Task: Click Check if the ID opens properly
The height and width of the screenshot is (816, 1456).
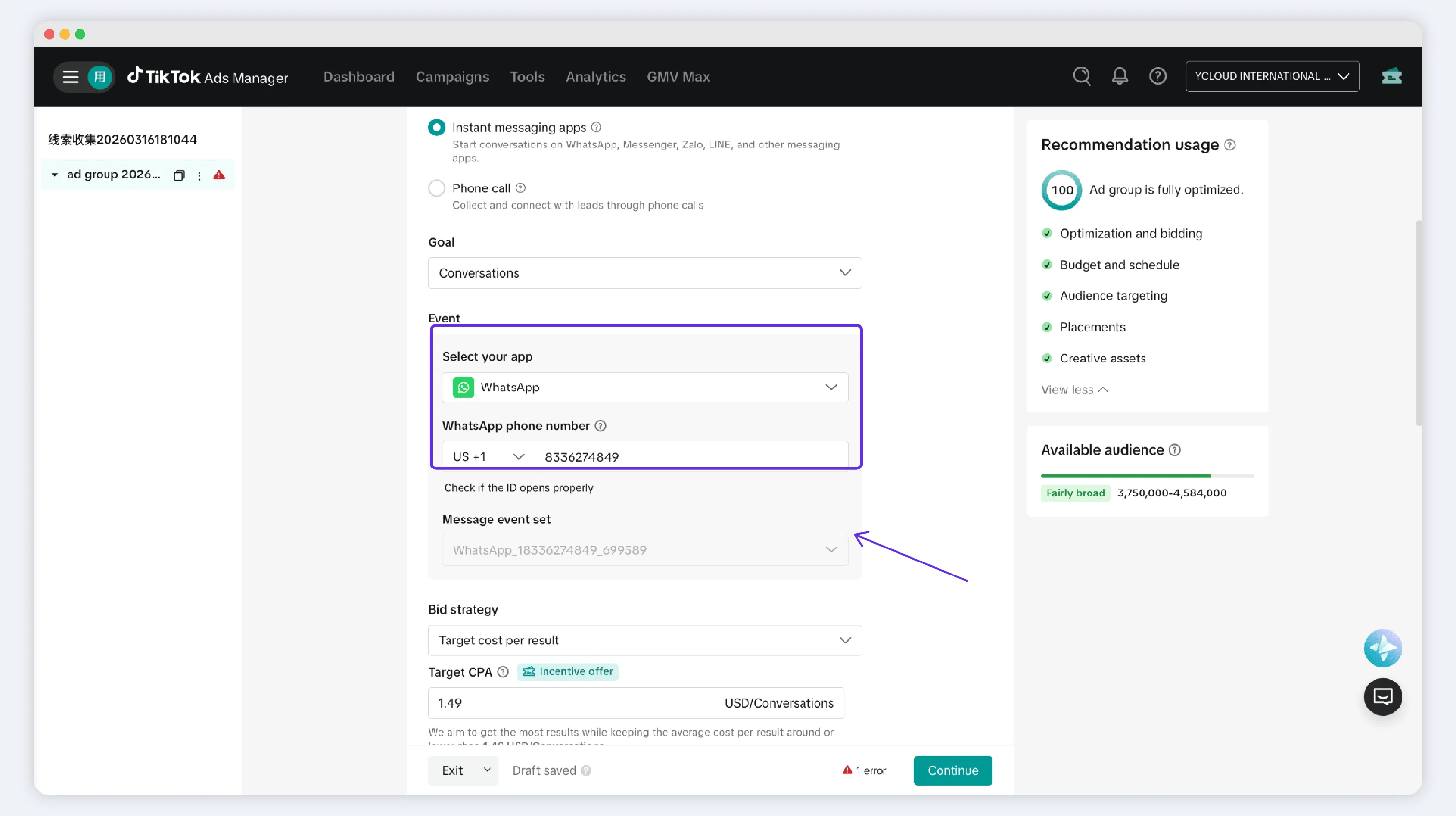Action: (x=518, y=487)
